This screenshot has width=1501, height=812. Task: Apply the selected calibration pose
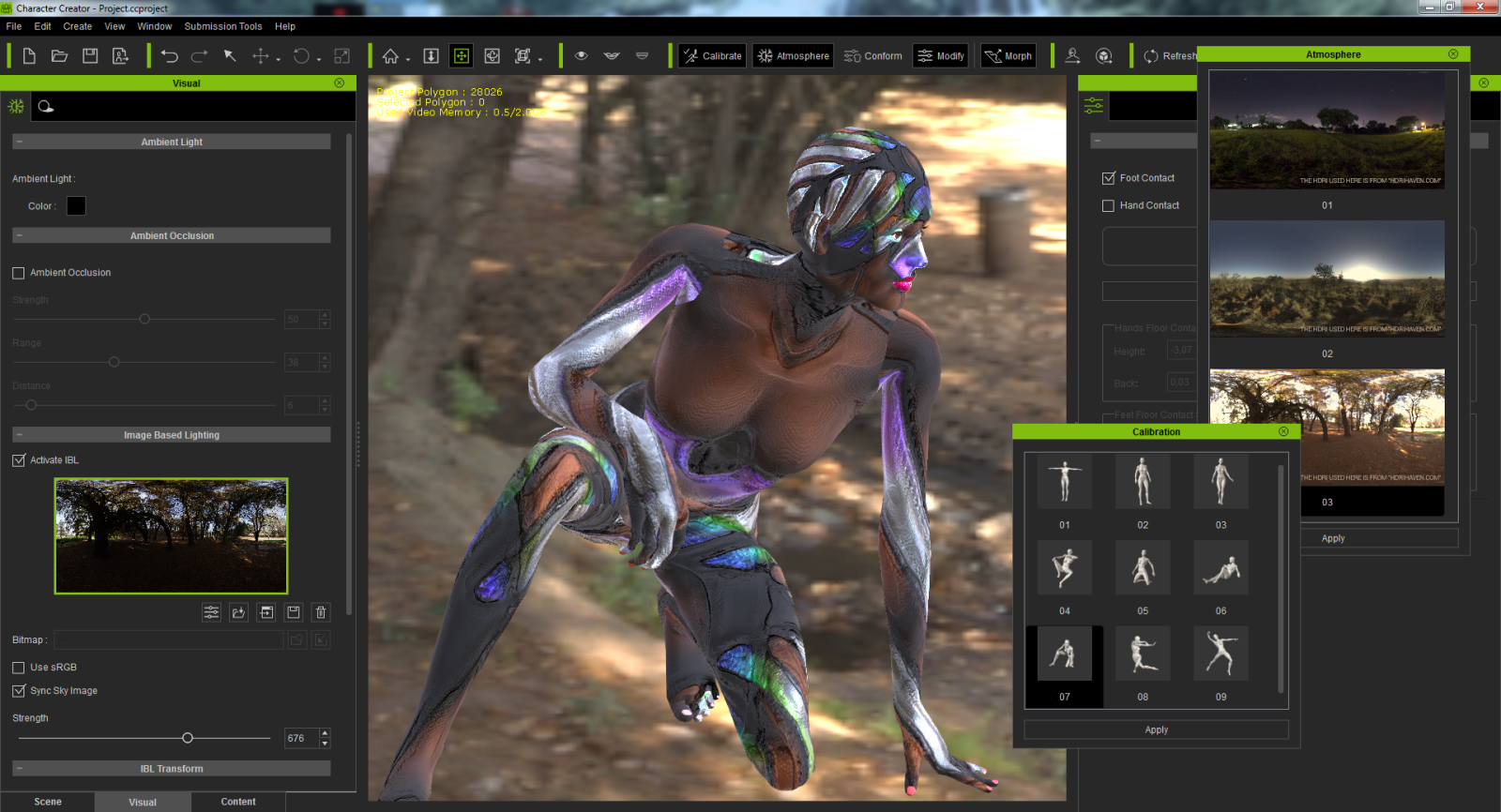click(x=1156, y=730)
